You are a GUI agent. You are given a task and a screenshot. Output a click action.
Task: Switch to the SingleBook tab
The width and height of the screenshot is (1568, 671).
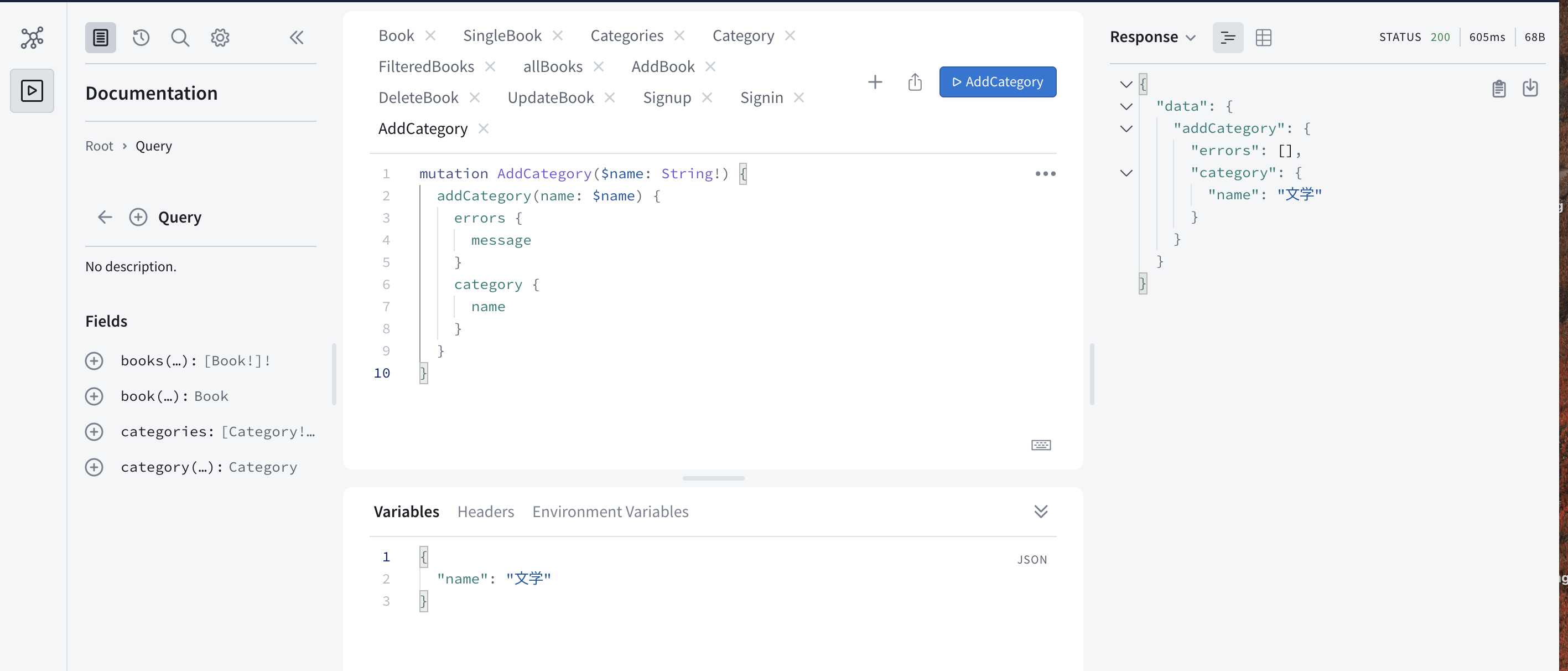(x=502, y=35)
